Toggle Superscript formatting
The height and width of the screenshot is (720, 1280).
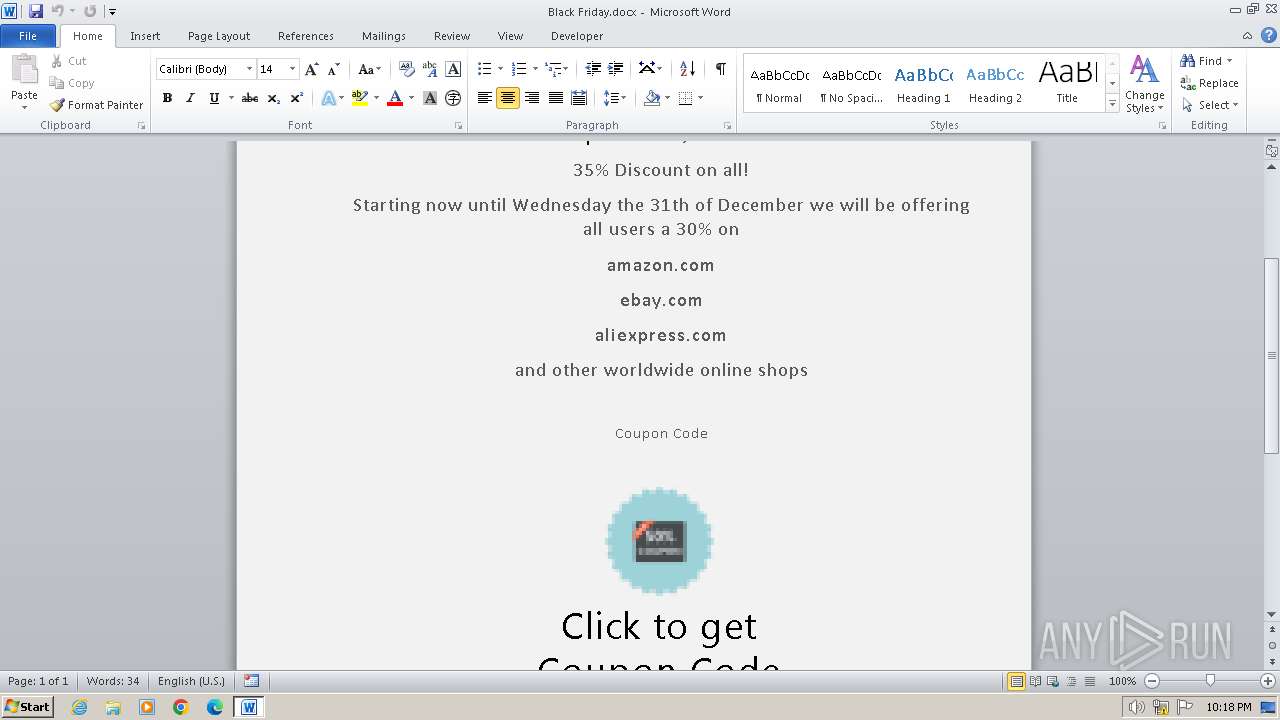point(297,98)
